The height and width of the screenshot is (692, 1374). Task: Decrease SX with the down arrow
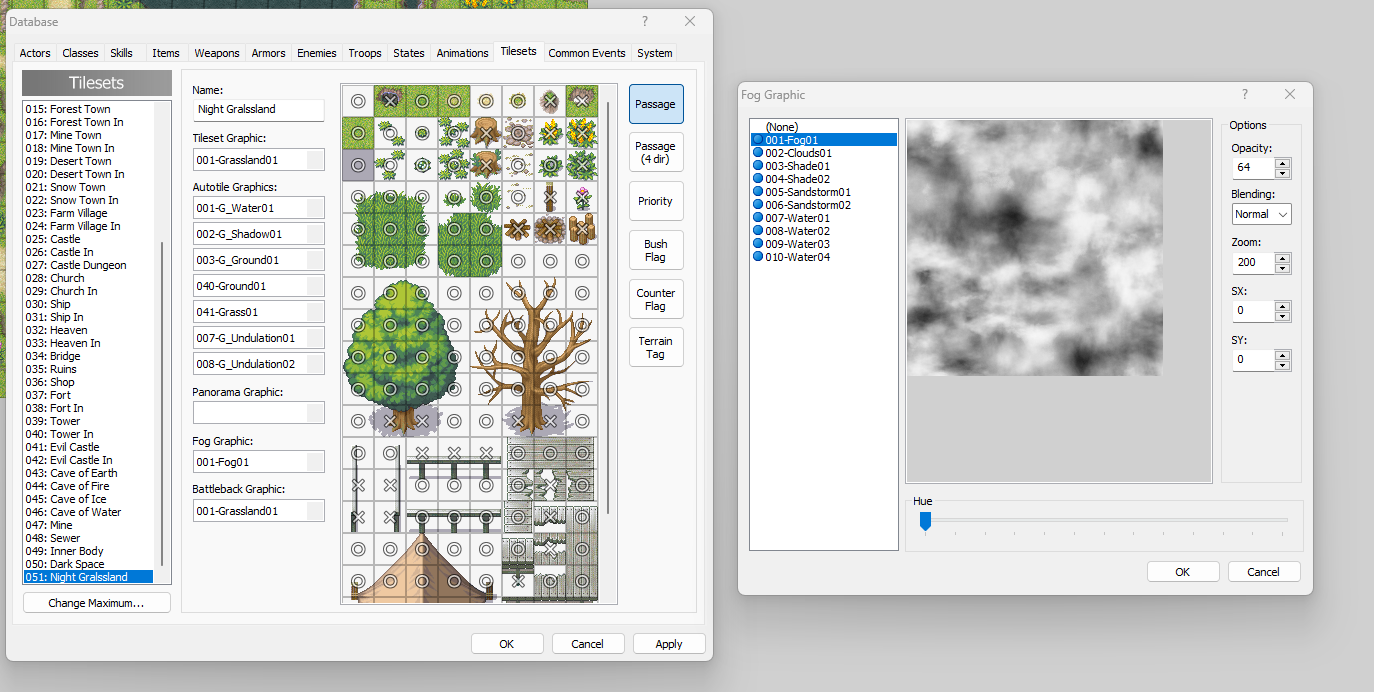click(x=1282, y=316)
